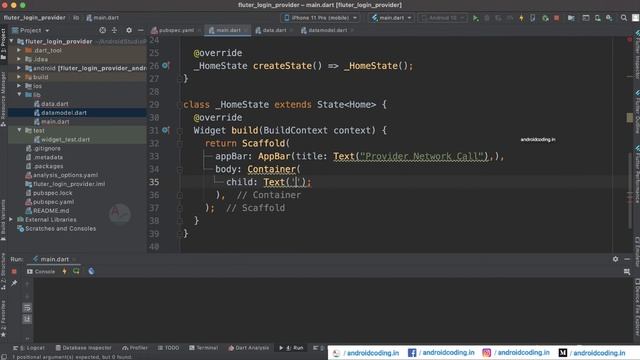This screenshot has width=640, height=360.
Task: Select data.dart in project tree
Action: click(x=55, y=104)
